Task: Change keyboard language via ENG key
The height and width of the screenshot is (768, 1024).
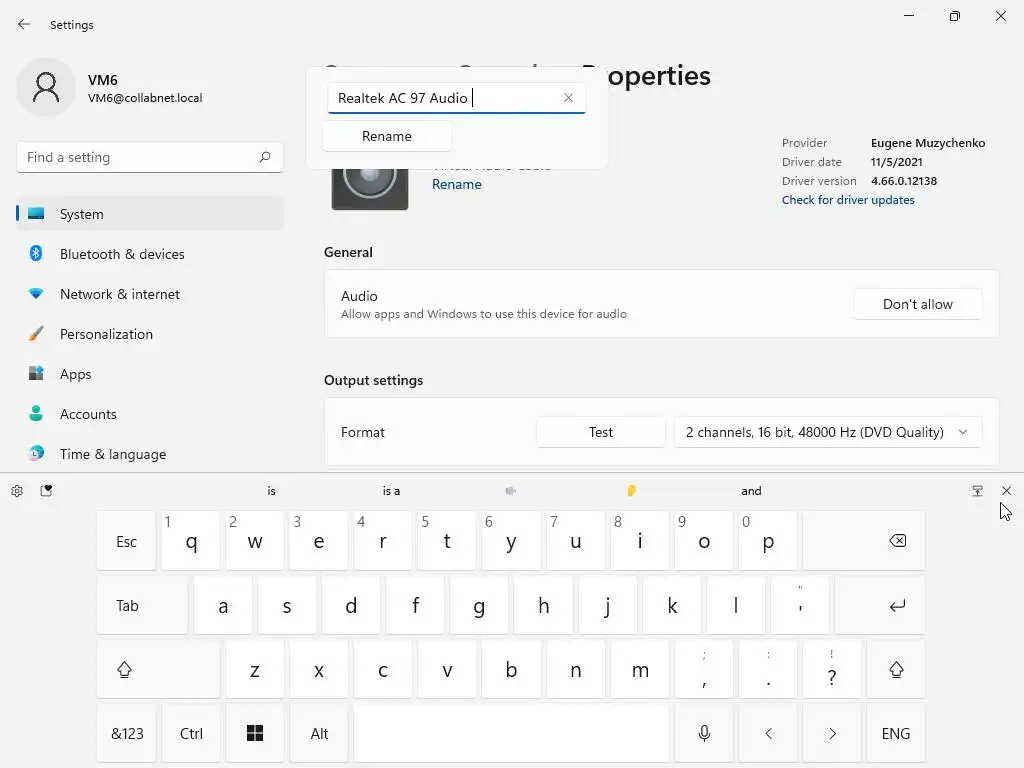Action: 896,733
